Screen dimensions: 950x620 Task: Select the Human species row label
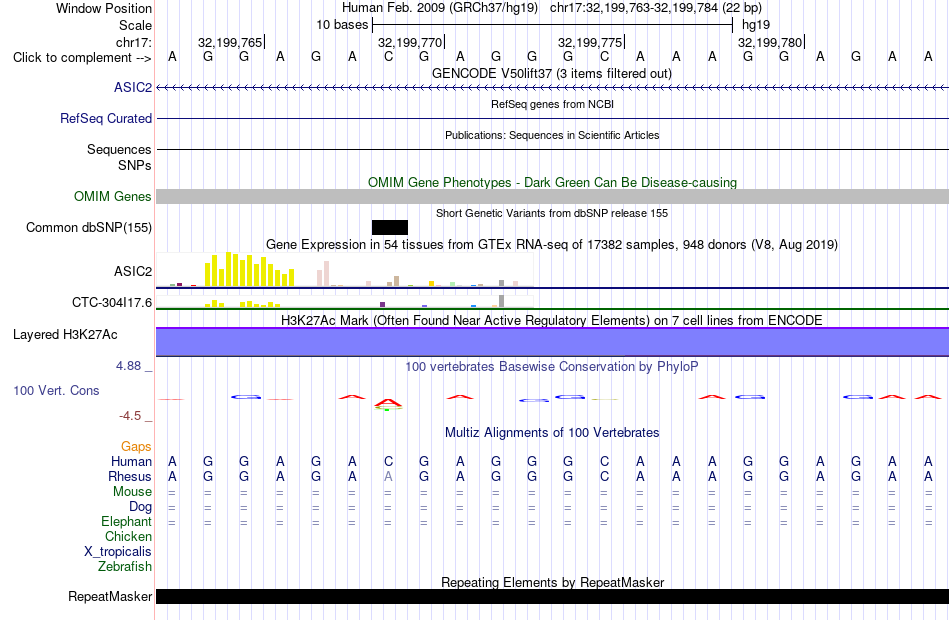131,462
